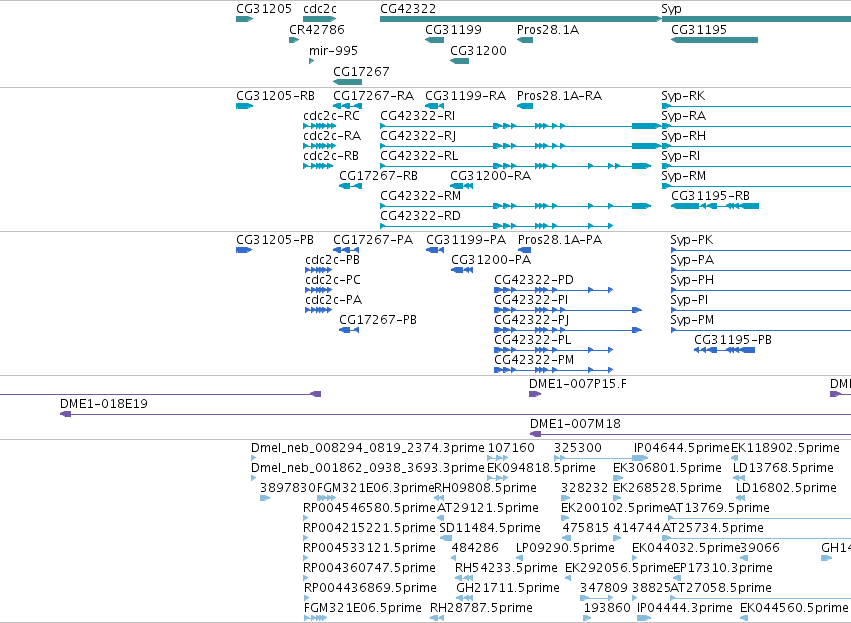Click mir-995 gene feature
Screen dimensions: 851x623
click(x=312, y=61)
